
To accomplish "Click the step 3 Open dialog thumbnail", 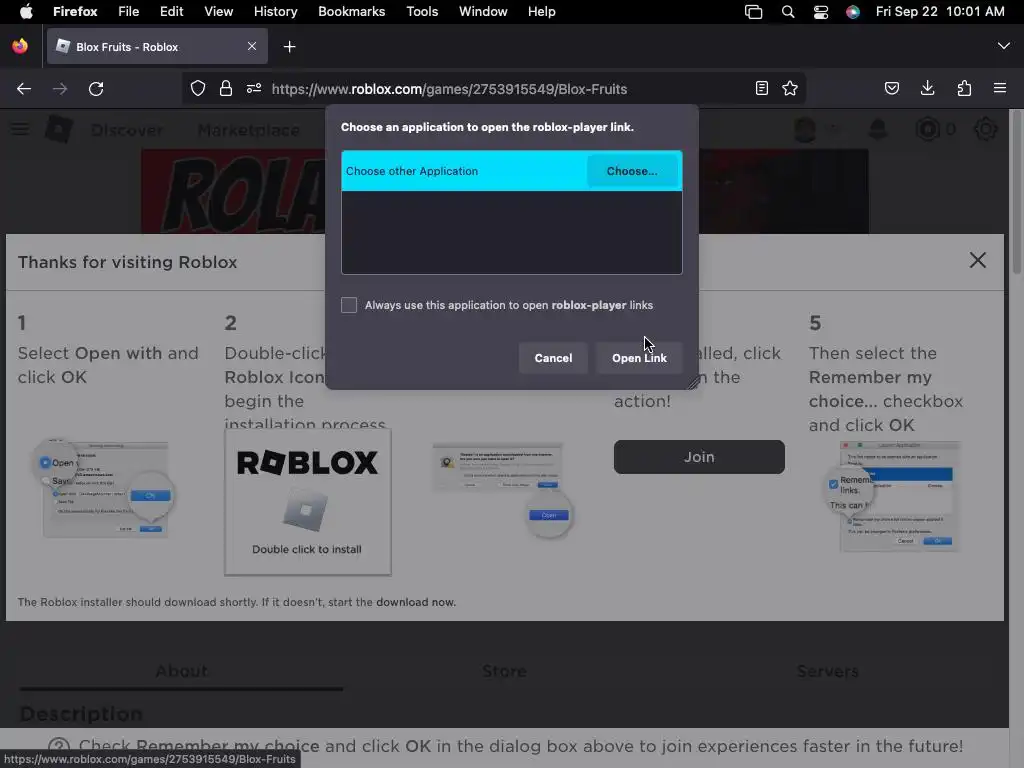I will [x=503, y=490].
